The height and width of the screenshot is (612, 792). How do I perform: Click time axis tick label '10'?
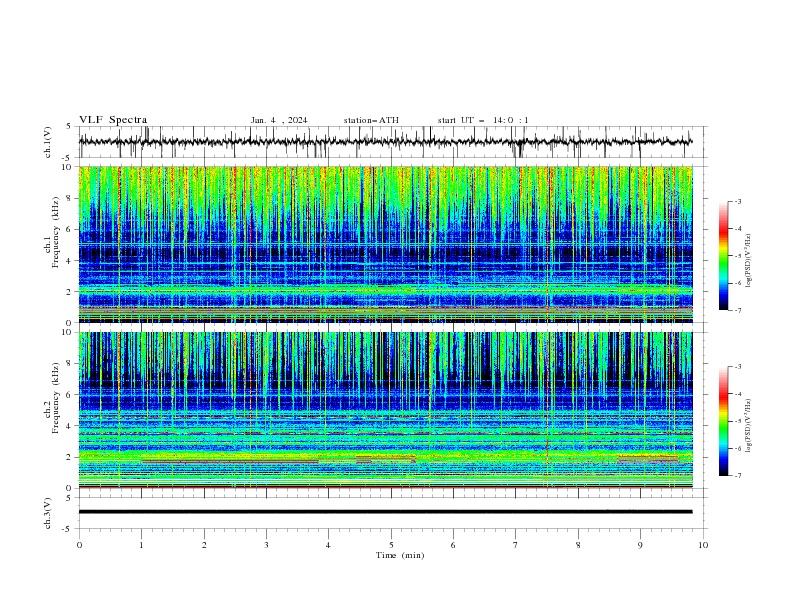point(703,545)
